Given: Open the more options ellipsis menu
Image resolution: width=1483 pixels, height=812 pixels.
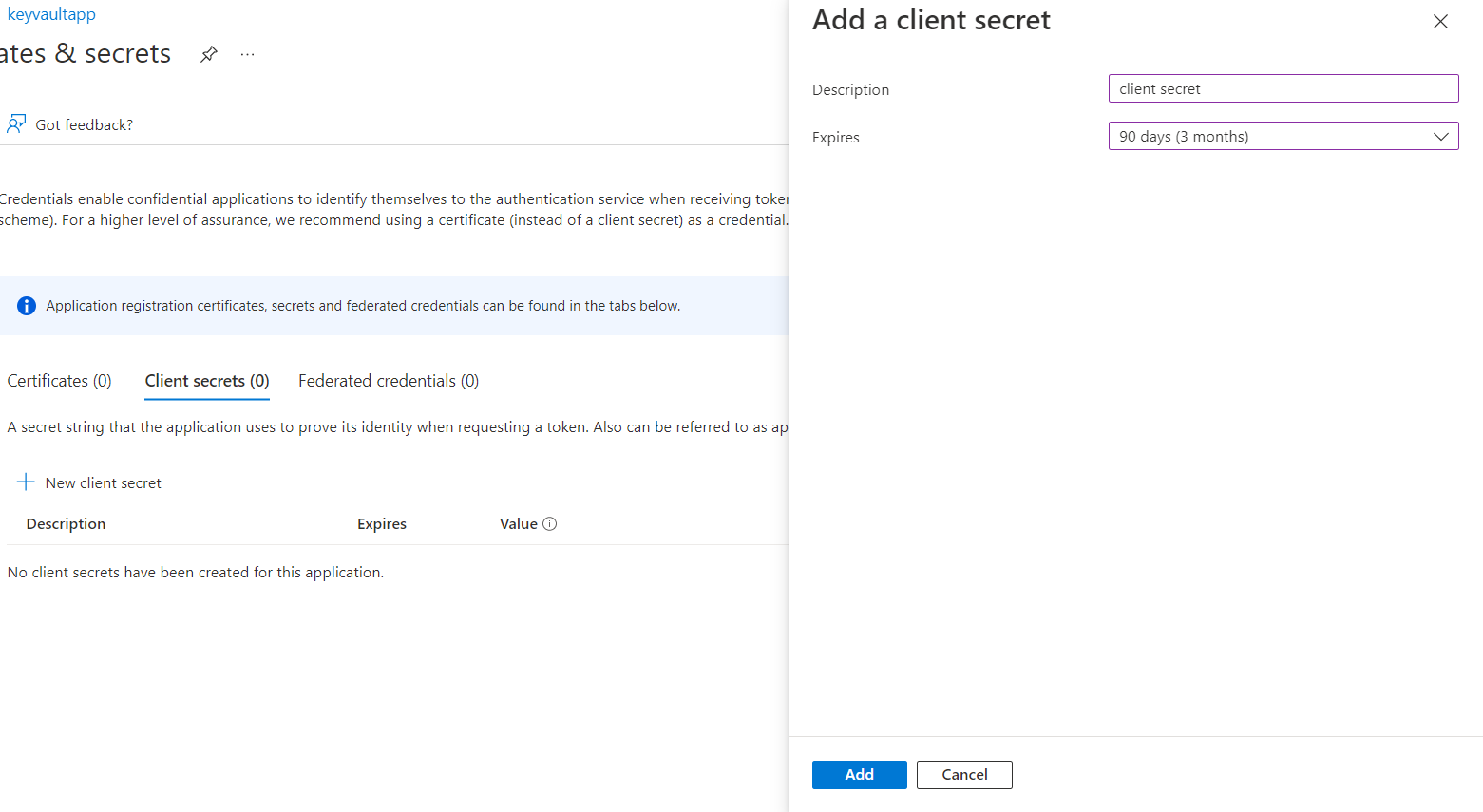Looking at the screenshot, I should tap(247, 54).
